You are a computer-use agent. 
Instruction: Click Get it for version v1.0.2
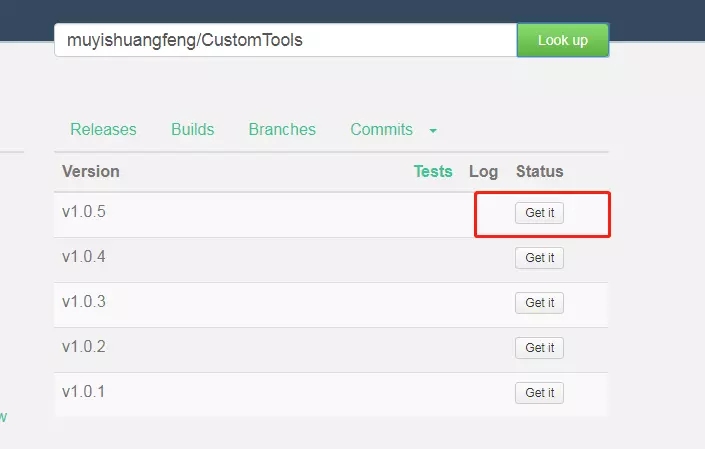tap(540, 347)
